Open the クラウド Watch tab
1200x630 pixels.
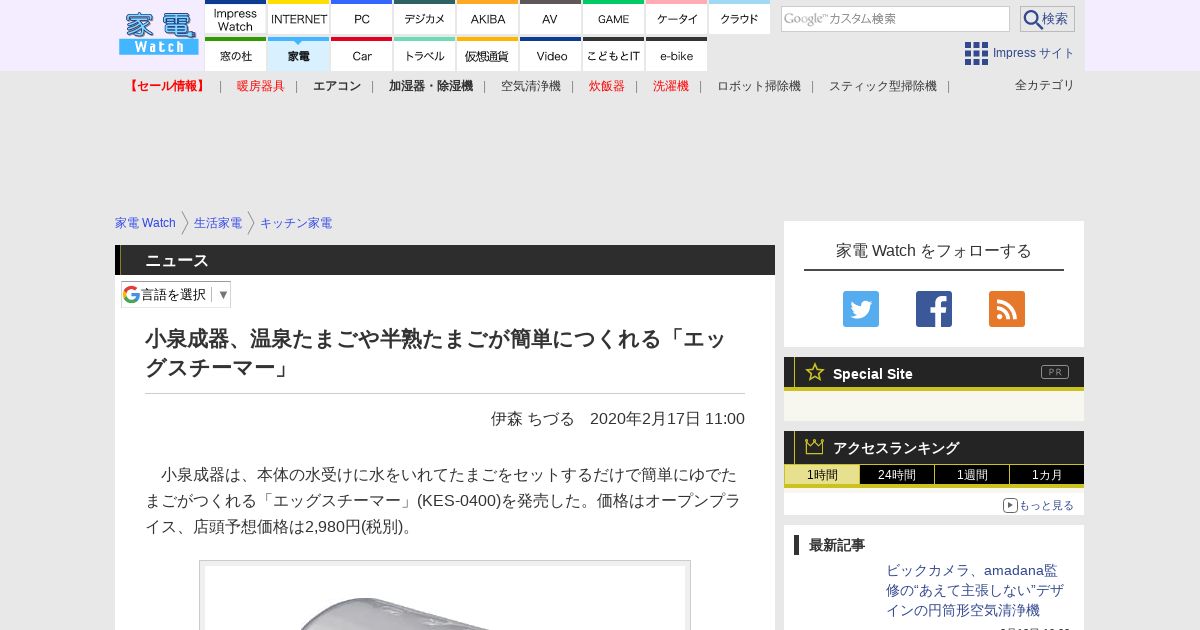tap(740, 18)
